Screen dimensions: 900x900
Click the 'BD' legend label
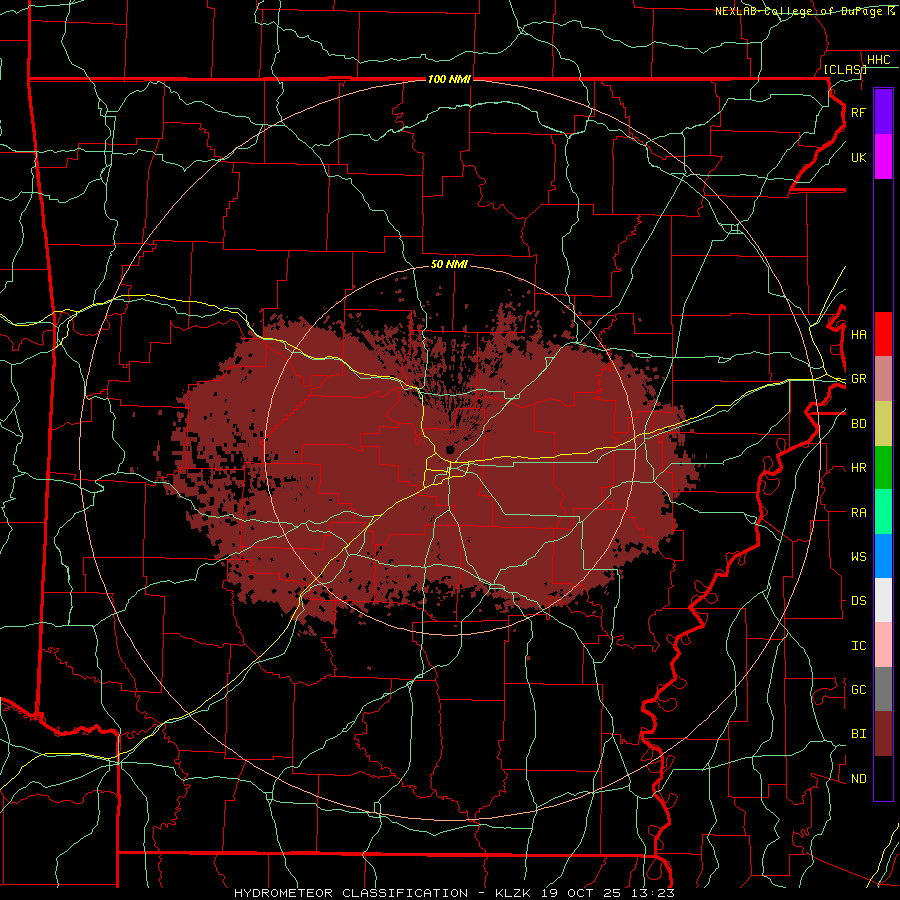[858, 424]
